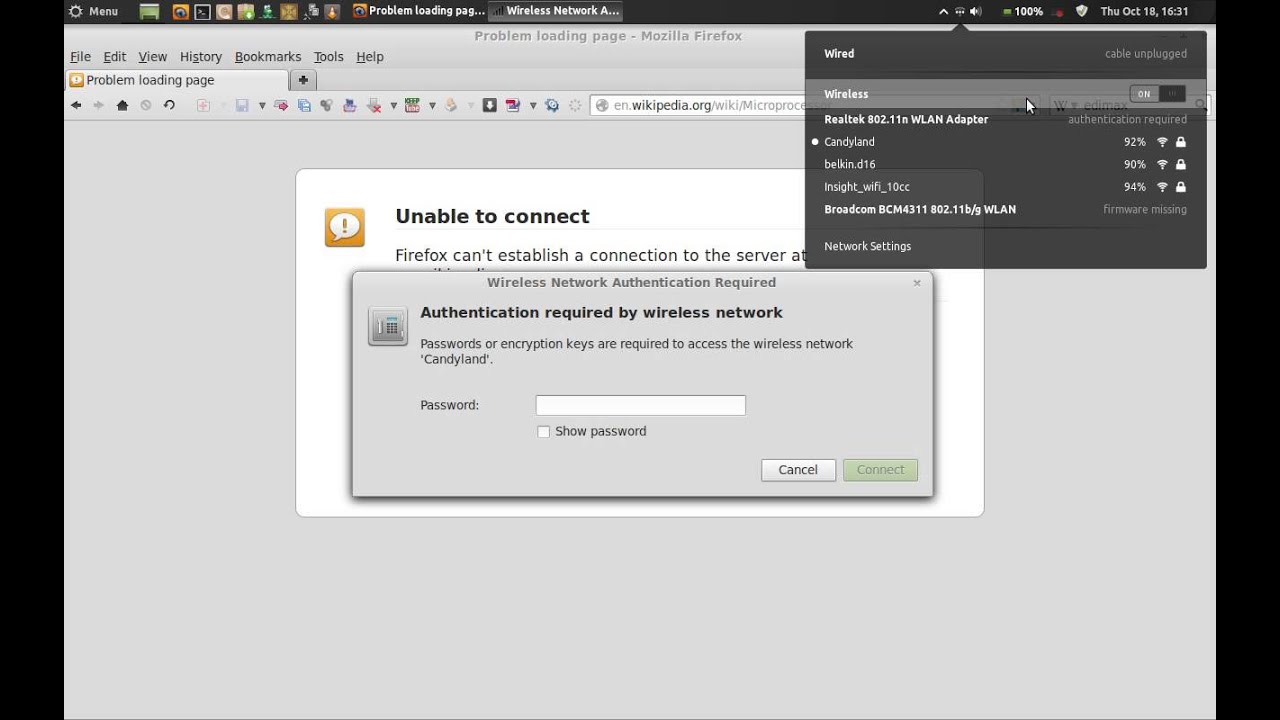Click the floppy disk save icon in toolbar
The width and height of the screenshot is (1280, 720).
(242, 105)
